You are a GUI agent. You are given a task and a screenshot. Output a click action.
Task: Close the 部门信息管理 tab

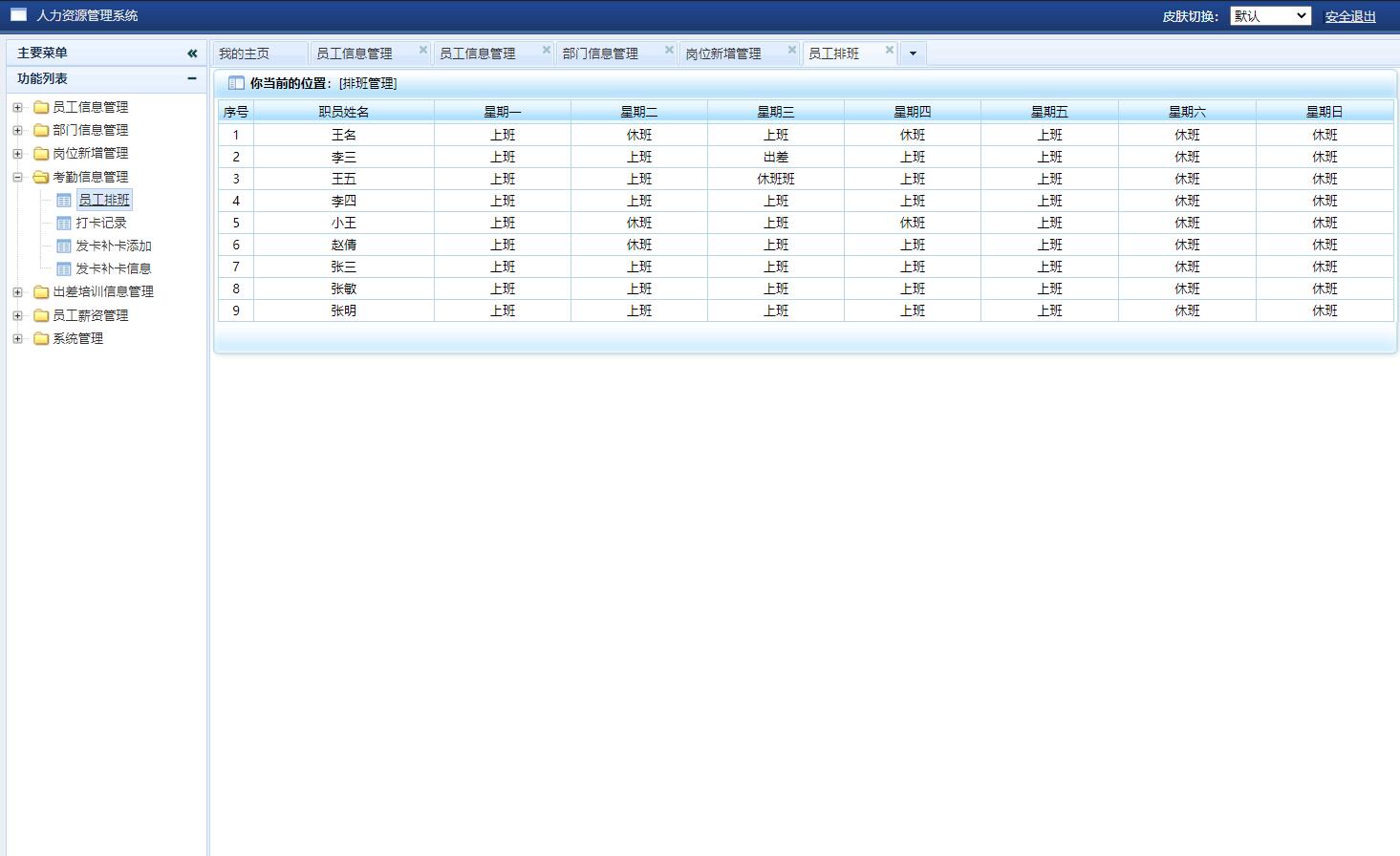(x=669, y=50)
